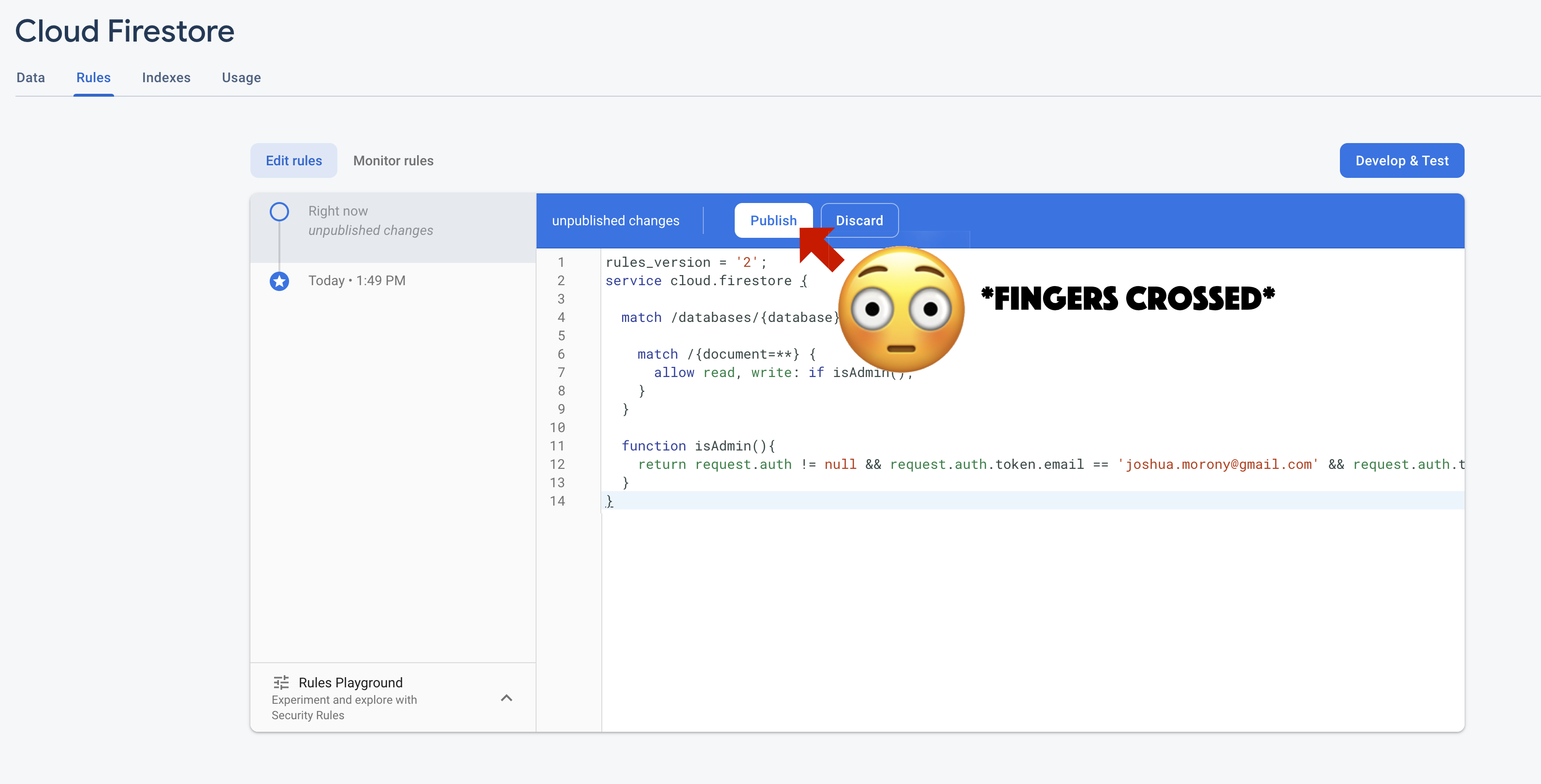The width and height of the screenshot is (1541, 784).
Task: Switch to Monitor rules
Action: [393, 160]
